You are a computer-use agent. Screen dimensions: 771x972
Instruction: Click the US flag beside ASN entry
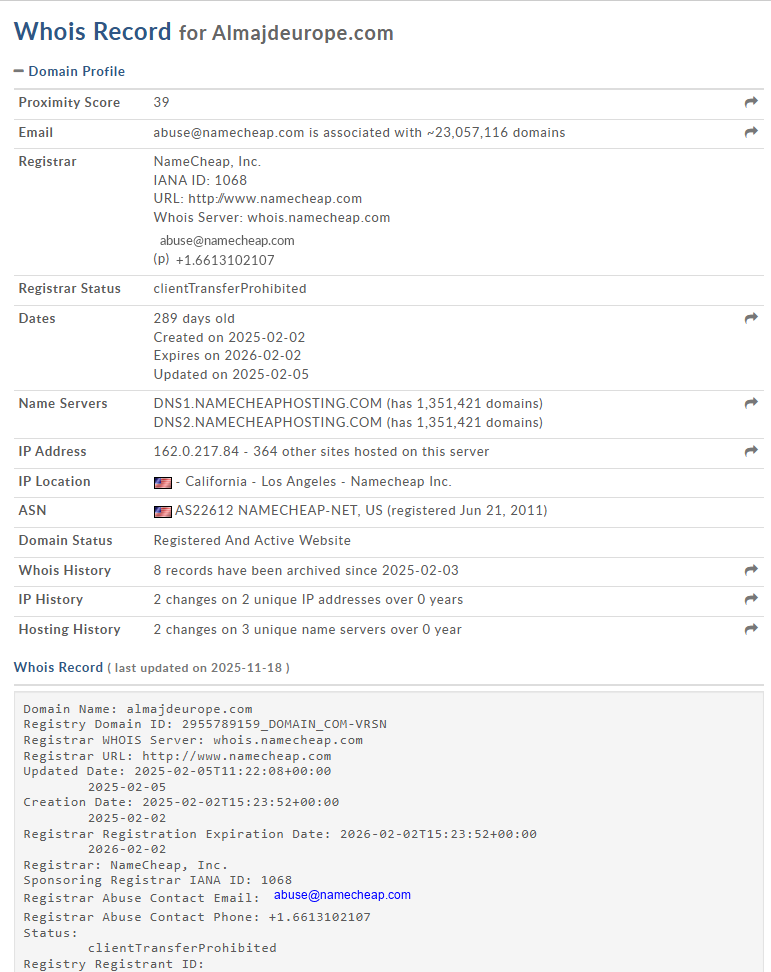pyautogui.click(x=163, y=511)
